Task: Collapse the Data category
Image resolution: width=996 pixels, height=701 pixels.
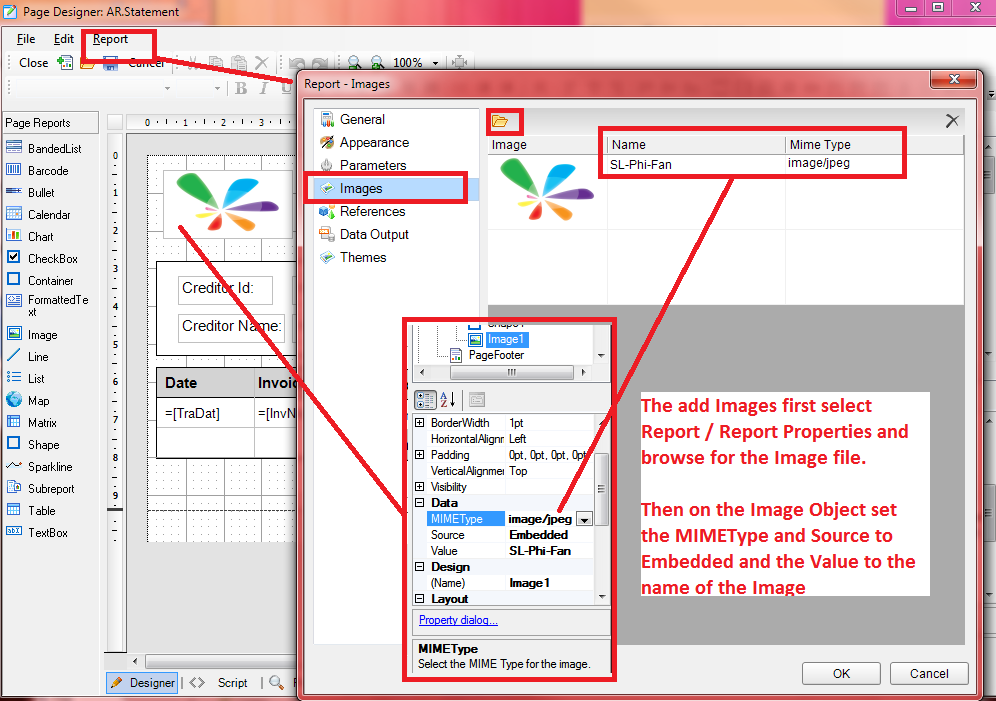Action: (419, 503)
